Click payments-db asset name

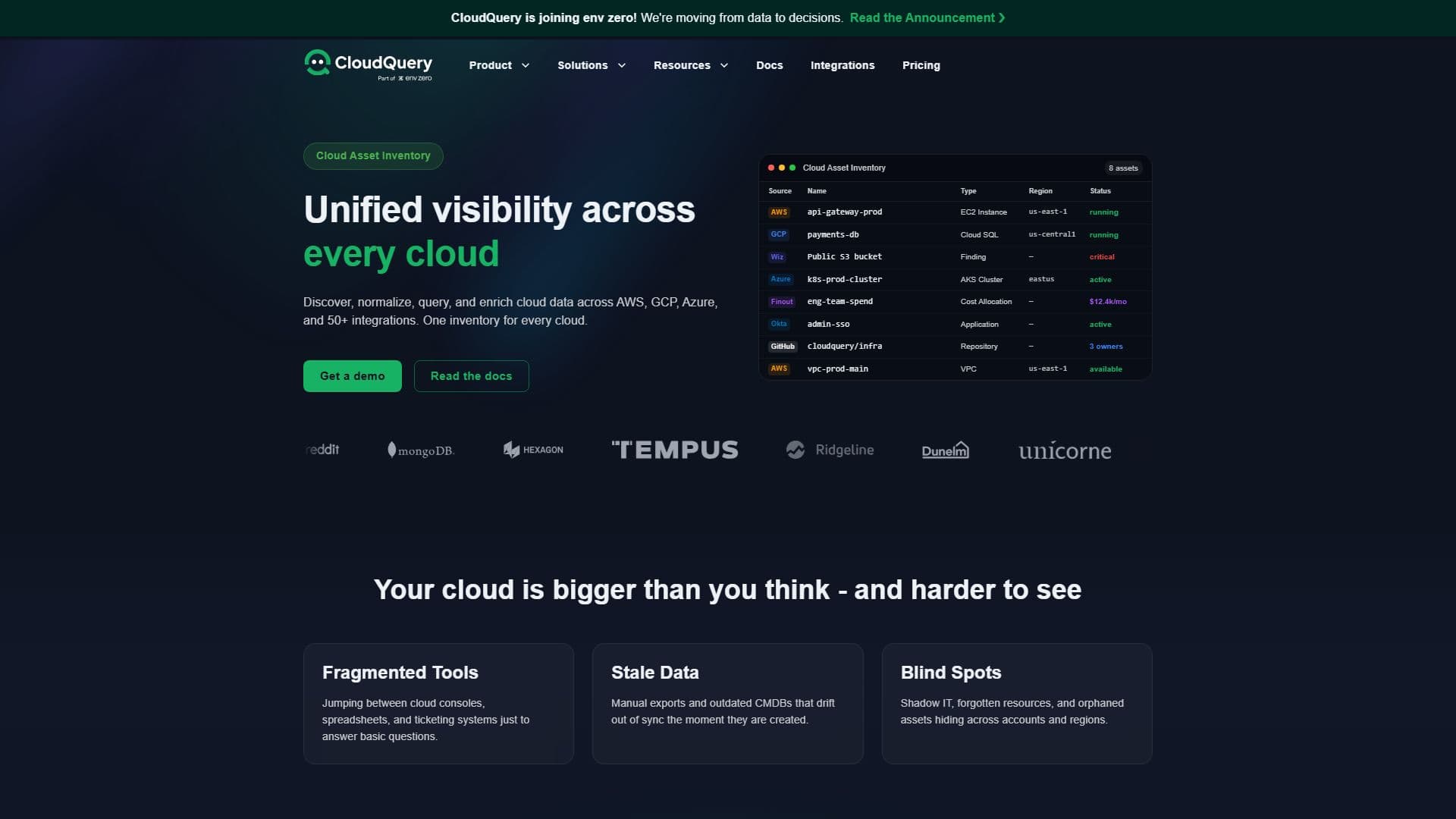coord(833,234)
